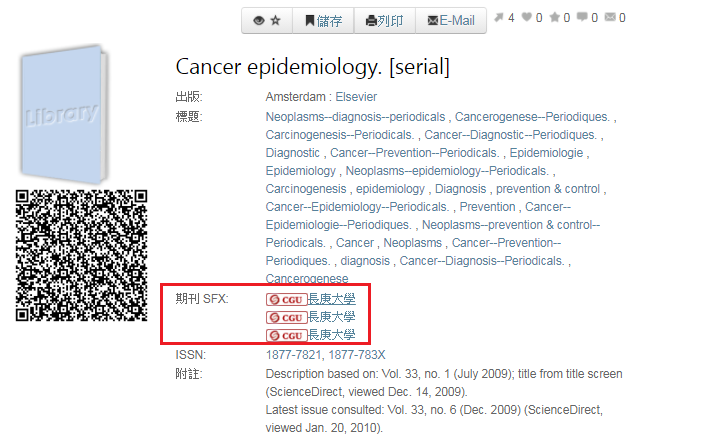Click the heart likes icon
Screen dimensions: 717x436
click(x=527, y=17)
